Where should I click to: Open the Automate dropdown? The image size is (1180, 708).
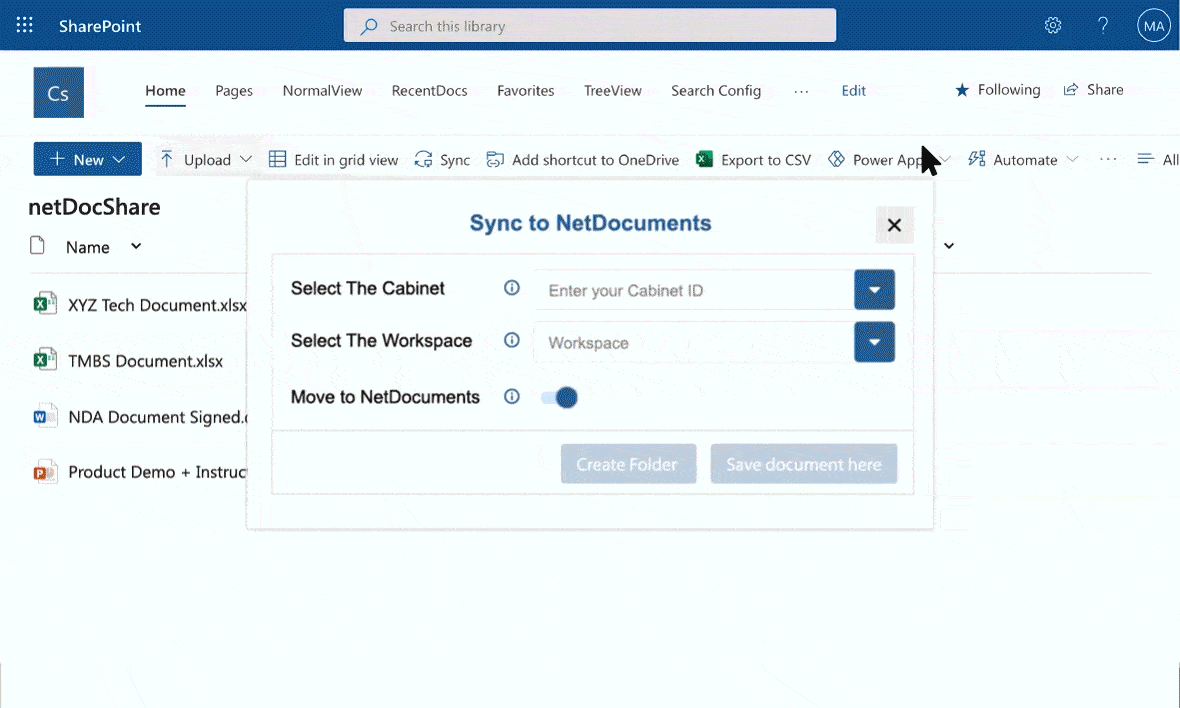(x=1023, y=160)
